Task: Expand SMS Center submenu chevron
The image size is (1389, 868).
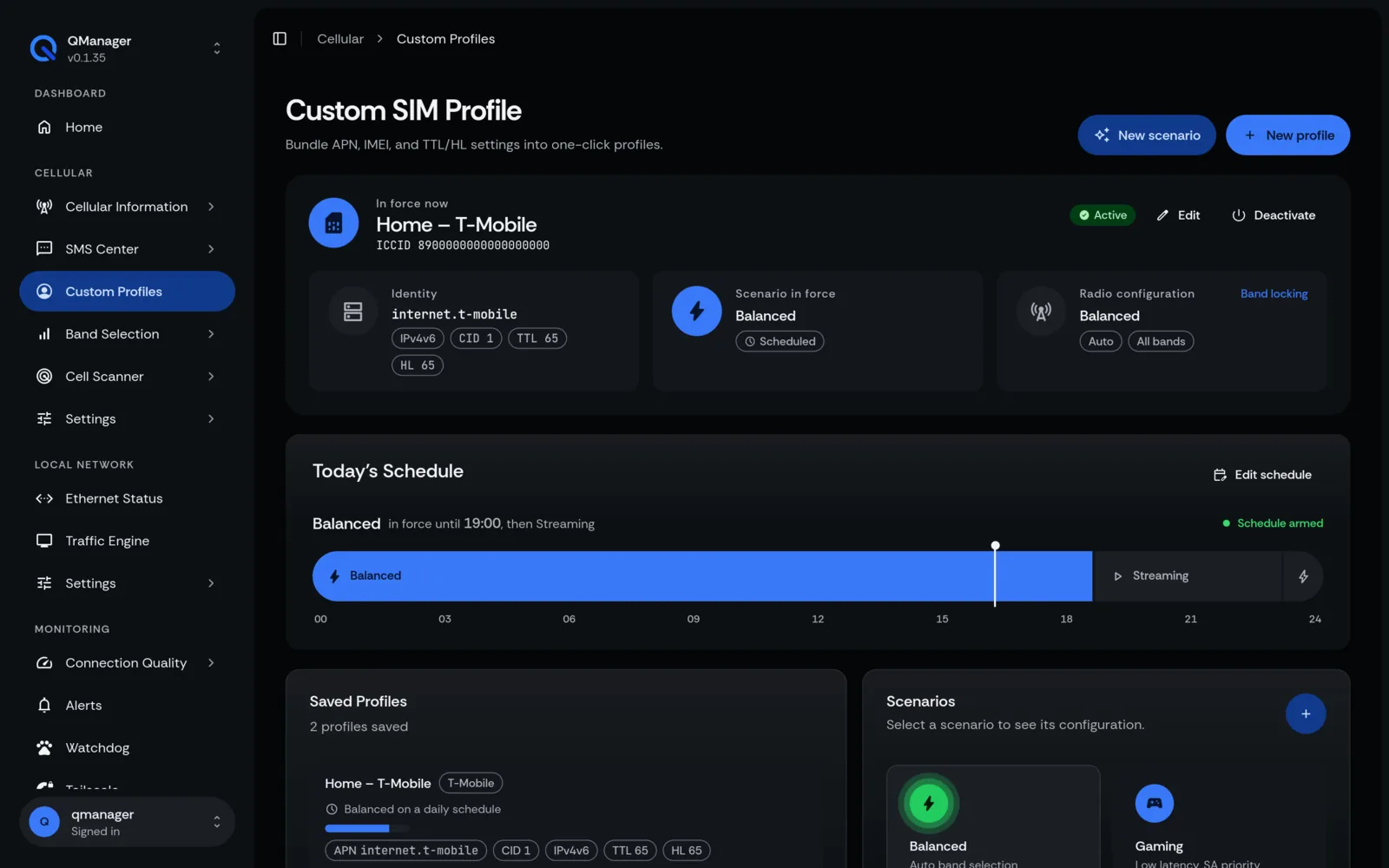Action: click(211, 249)
